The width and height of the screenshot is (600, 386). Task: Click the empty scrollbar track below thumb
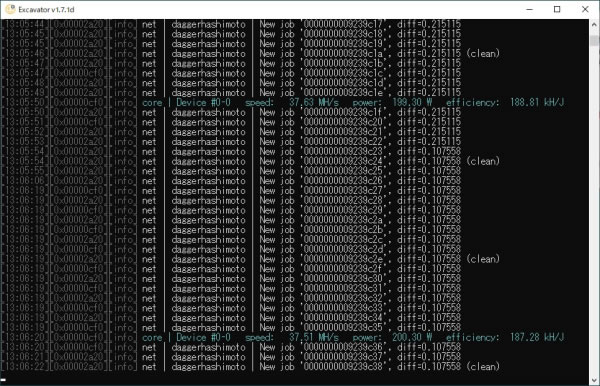click(594, 210)
